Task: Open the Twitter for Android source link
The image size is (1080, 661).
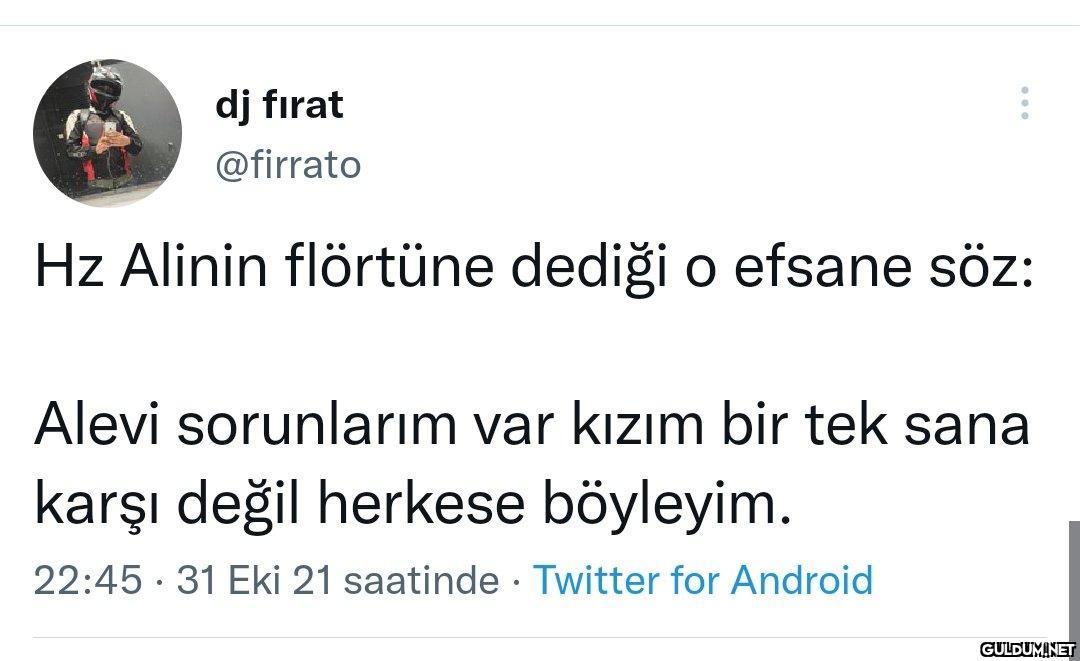Action: pos(702,580)
